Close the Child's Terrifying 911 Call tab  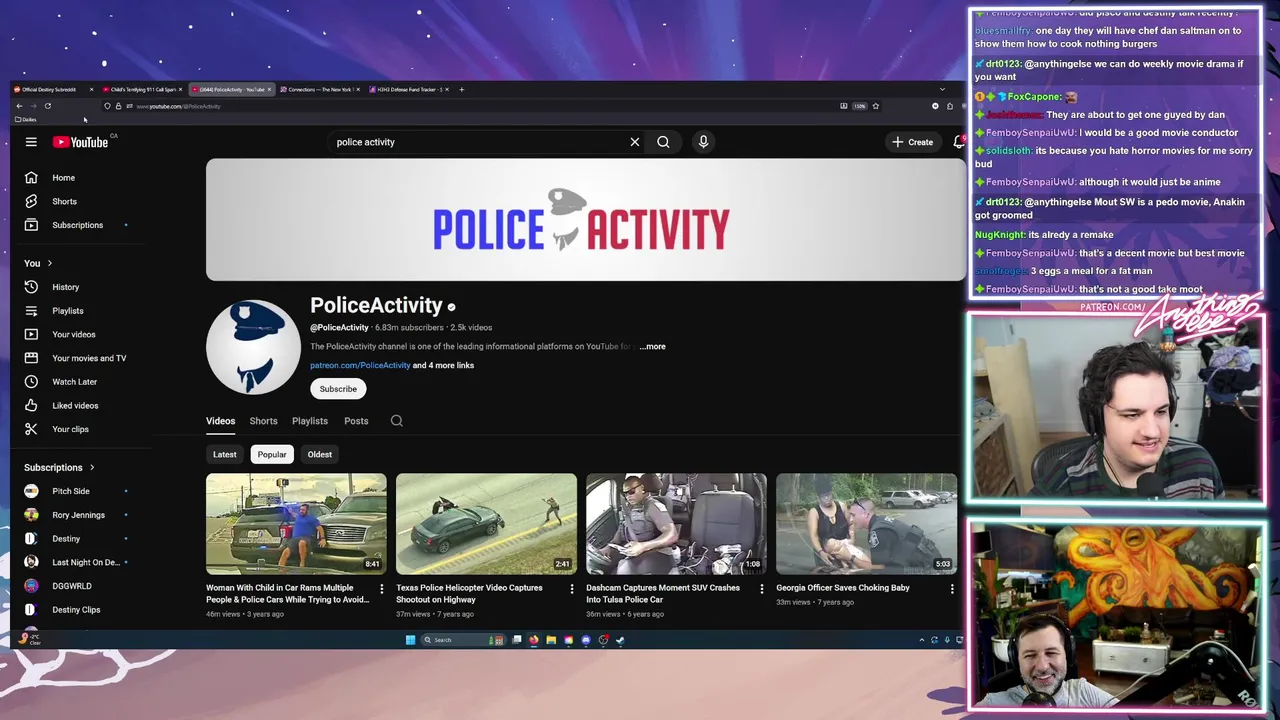180,89
